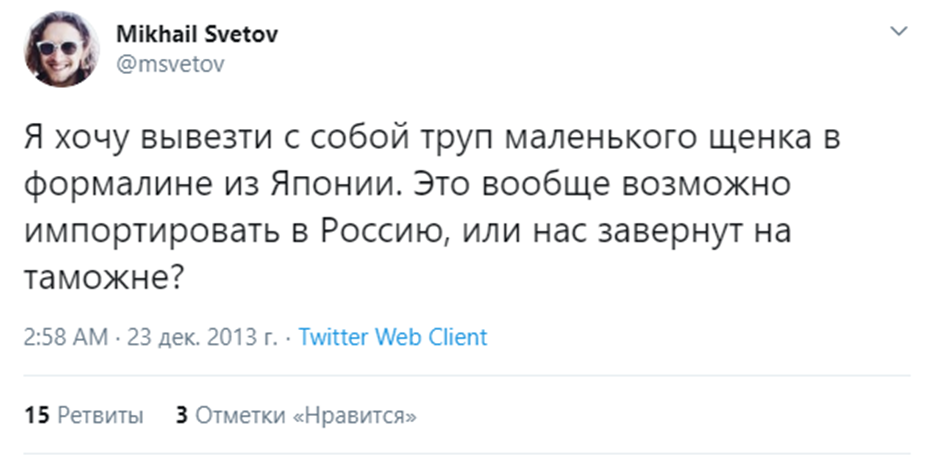Image resolution: width=931 pixels, height=456 pixels.
Task: Click the word таможне? ending the tweet
Action: click(x=101, y=279)
